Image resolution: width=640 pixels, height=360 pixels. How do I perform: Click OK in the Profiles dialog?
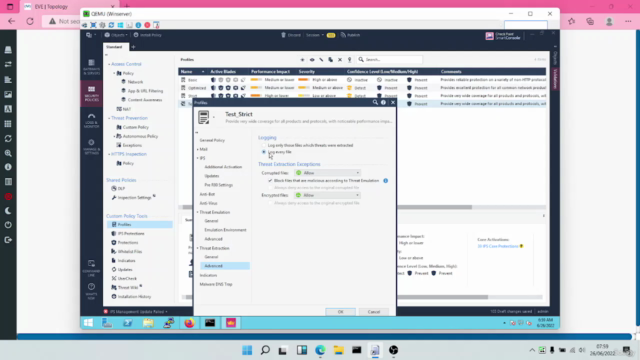coord(340,312)
